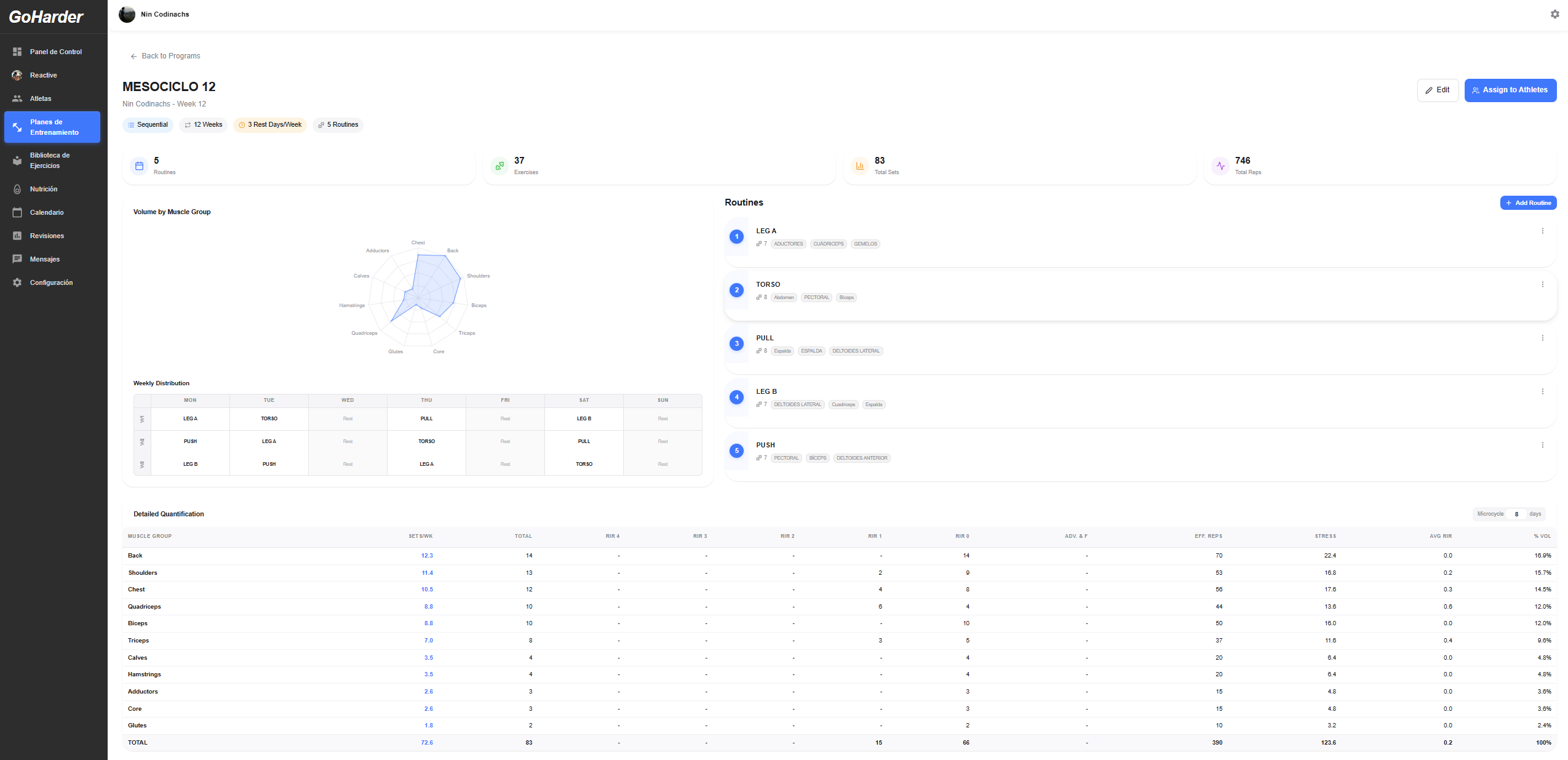Click the Configuración gear icon in sidebar

pyautogui.click(x=17, y=282)
